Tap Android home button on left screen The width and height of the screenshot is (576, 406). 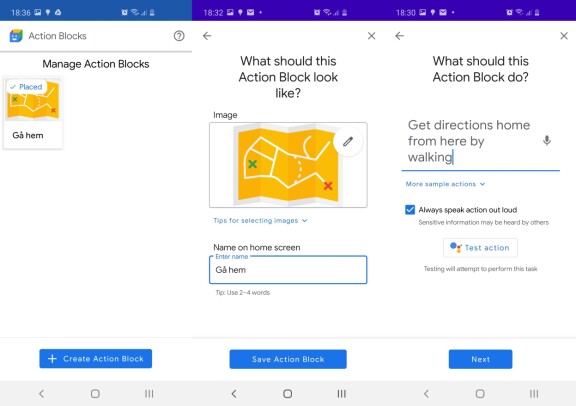[x=95, y=394]
